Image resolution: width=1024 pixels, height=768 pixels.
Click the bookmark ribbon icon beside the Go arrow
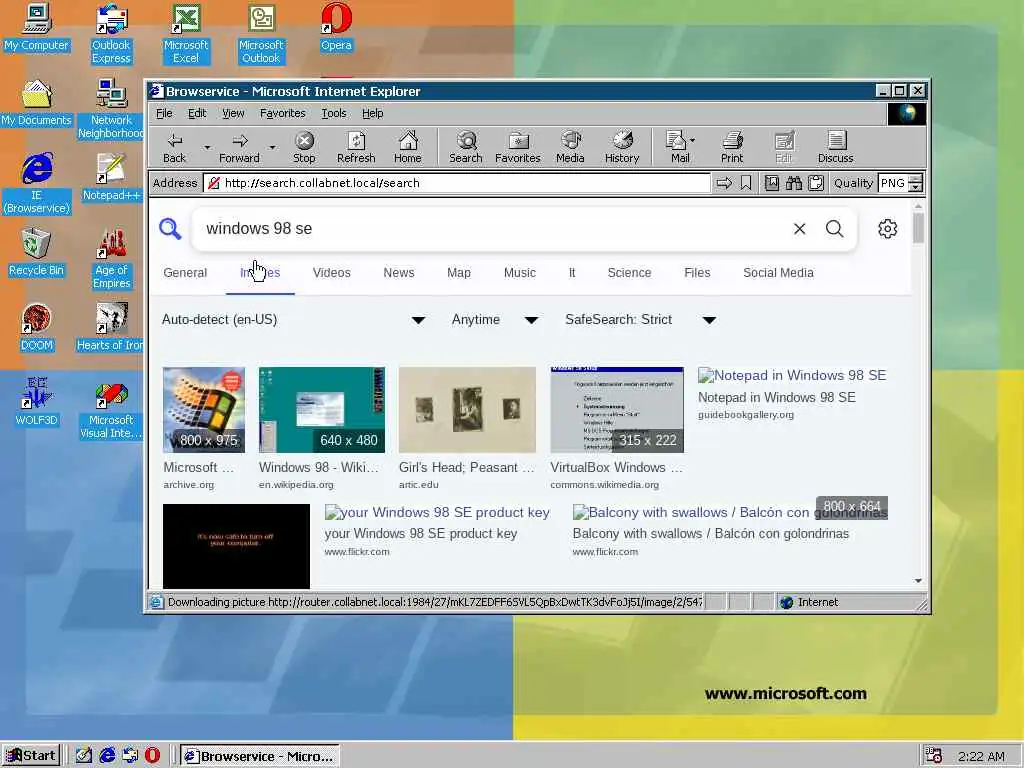[746, 184]
